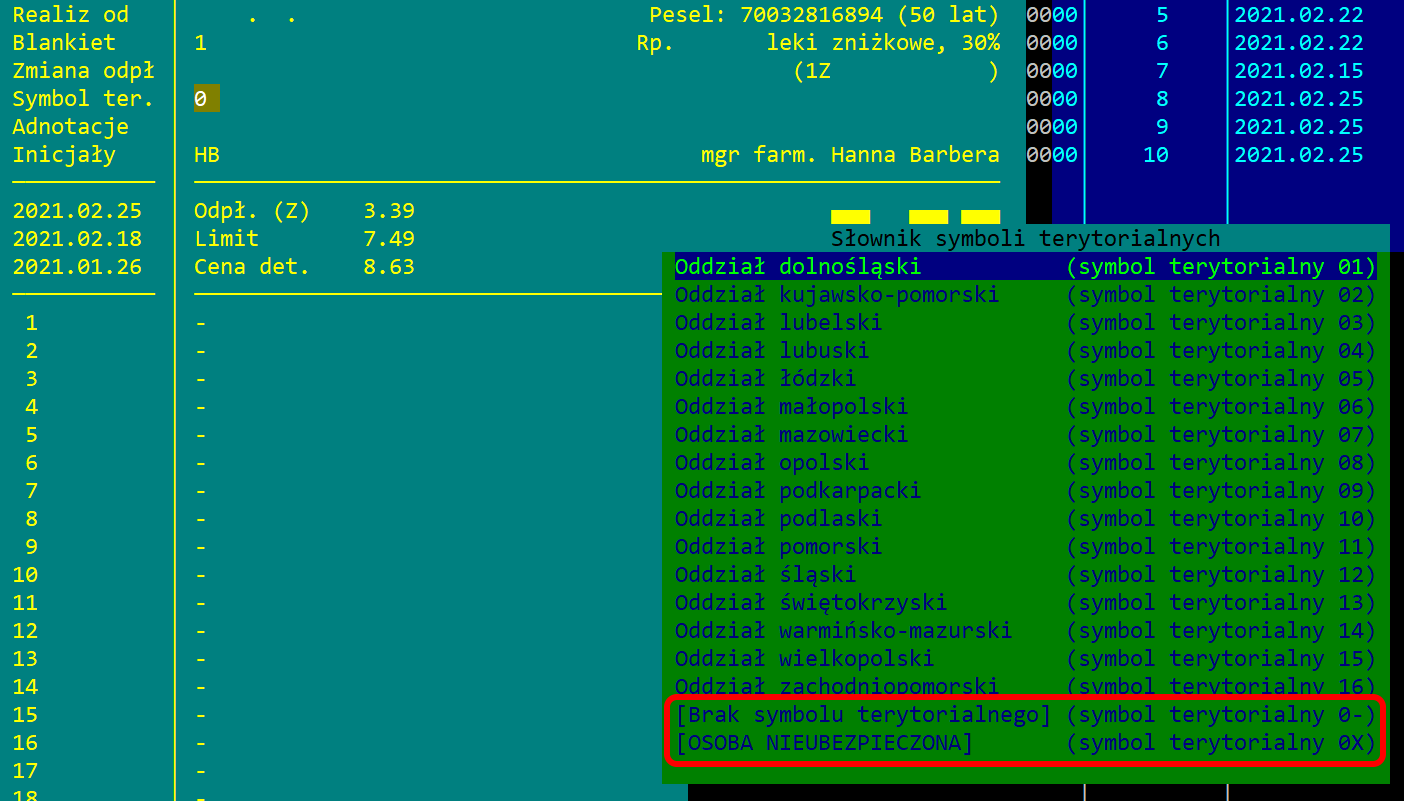Choose Oddział pomorski symbol 11
Screen dimensions: 1404x801
click(1025, 547)
